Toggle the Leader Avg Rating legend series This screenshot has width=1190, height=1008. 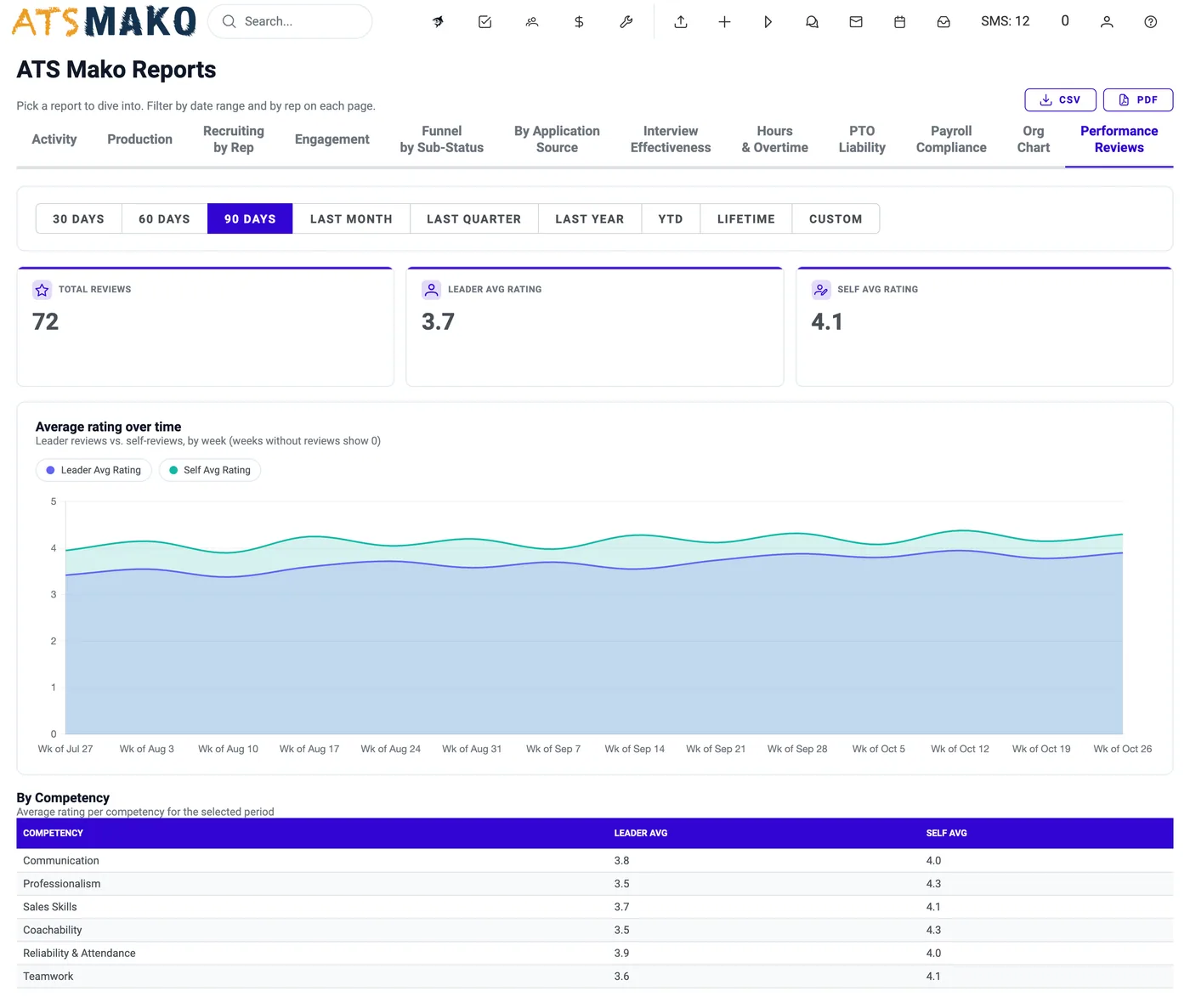[x=93, y=470]
